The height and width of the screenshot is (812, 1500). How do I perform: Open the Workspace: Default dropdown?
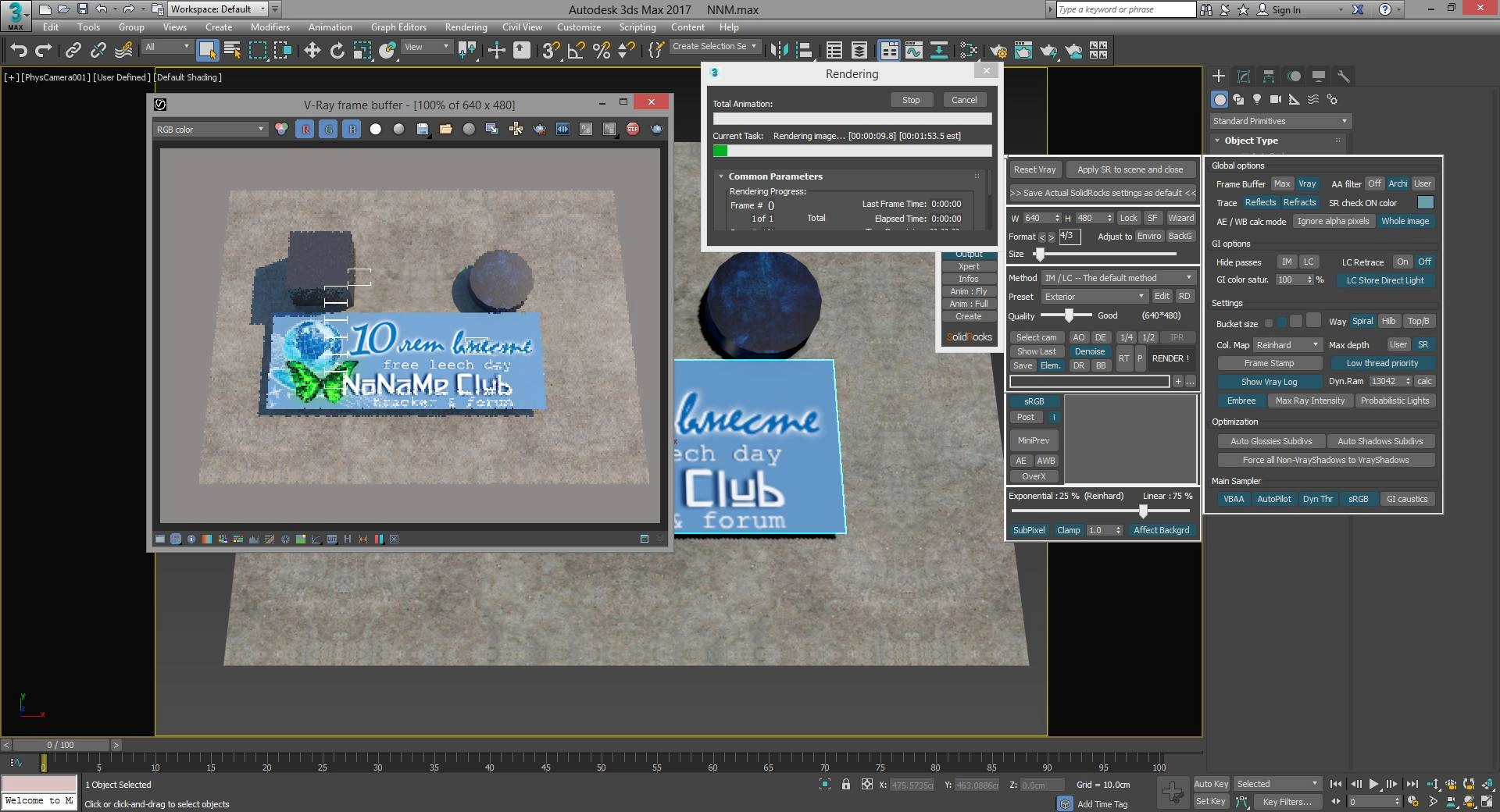point(219,9)
